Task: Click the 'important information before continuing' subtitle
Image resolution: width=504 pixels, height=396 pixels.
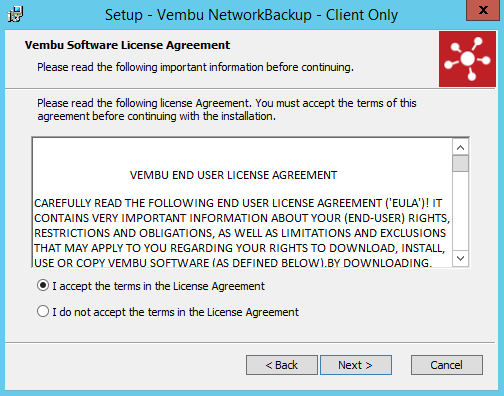Action: (195, 67)
